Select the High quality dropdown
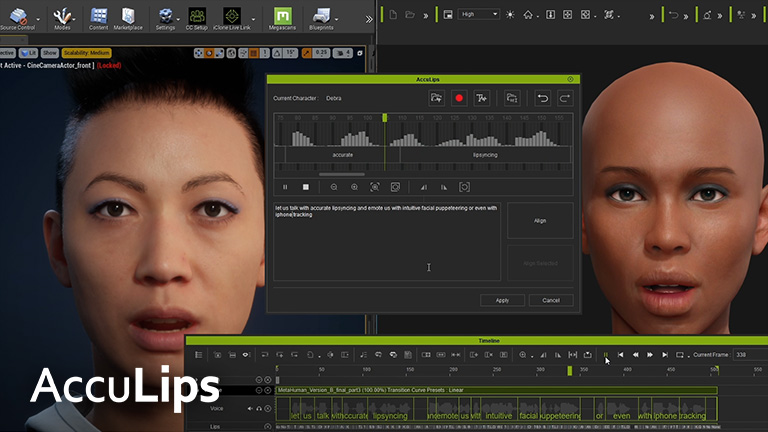 479,15
